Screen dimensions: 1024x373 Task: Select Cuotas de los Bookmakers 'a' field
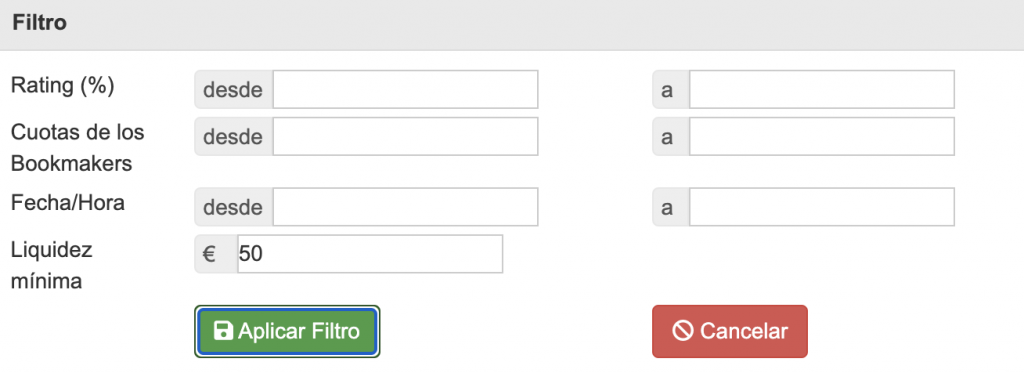[x=822, y=137]
